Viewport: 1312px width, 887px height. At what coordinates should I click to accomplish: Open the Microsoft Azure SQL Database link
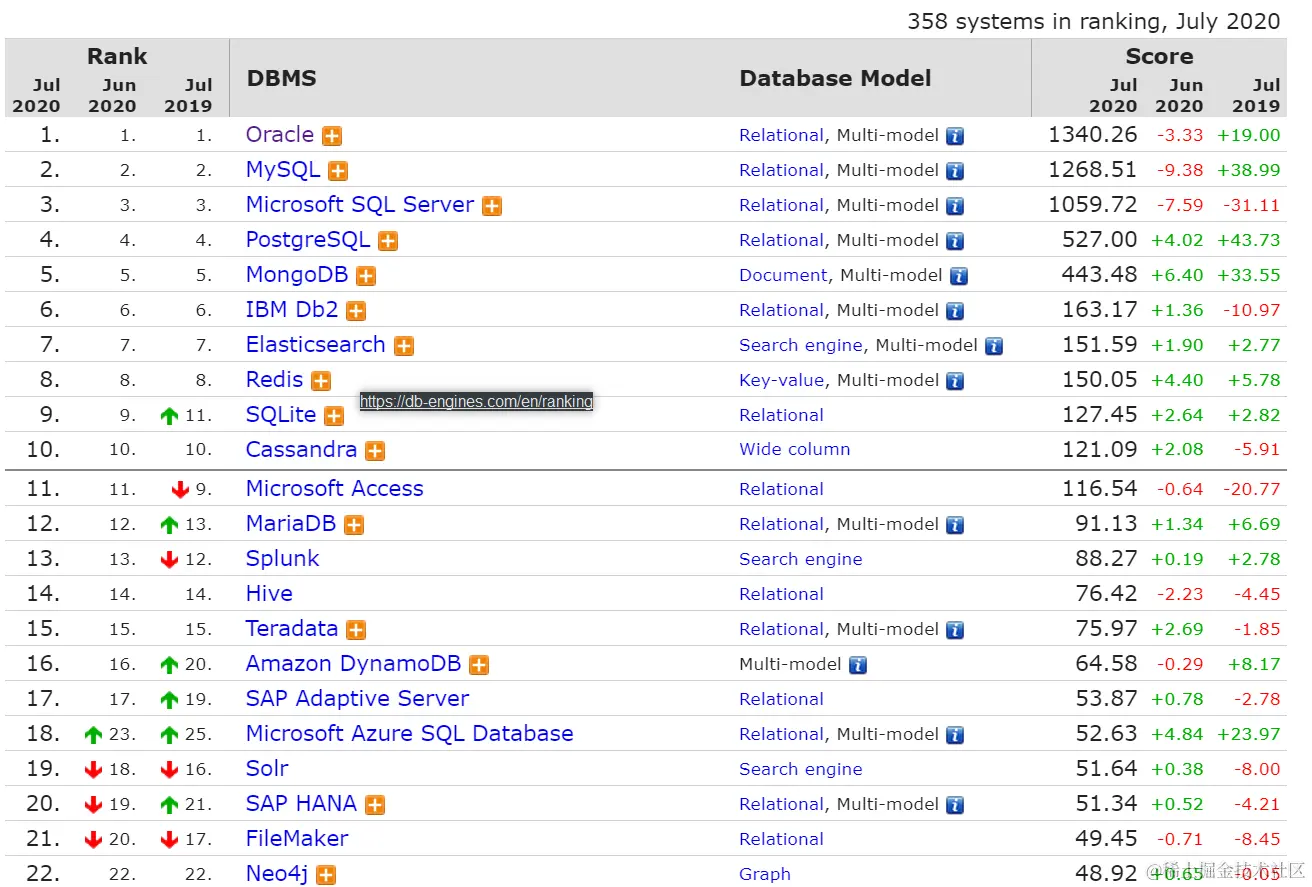[x=410, y=733]
